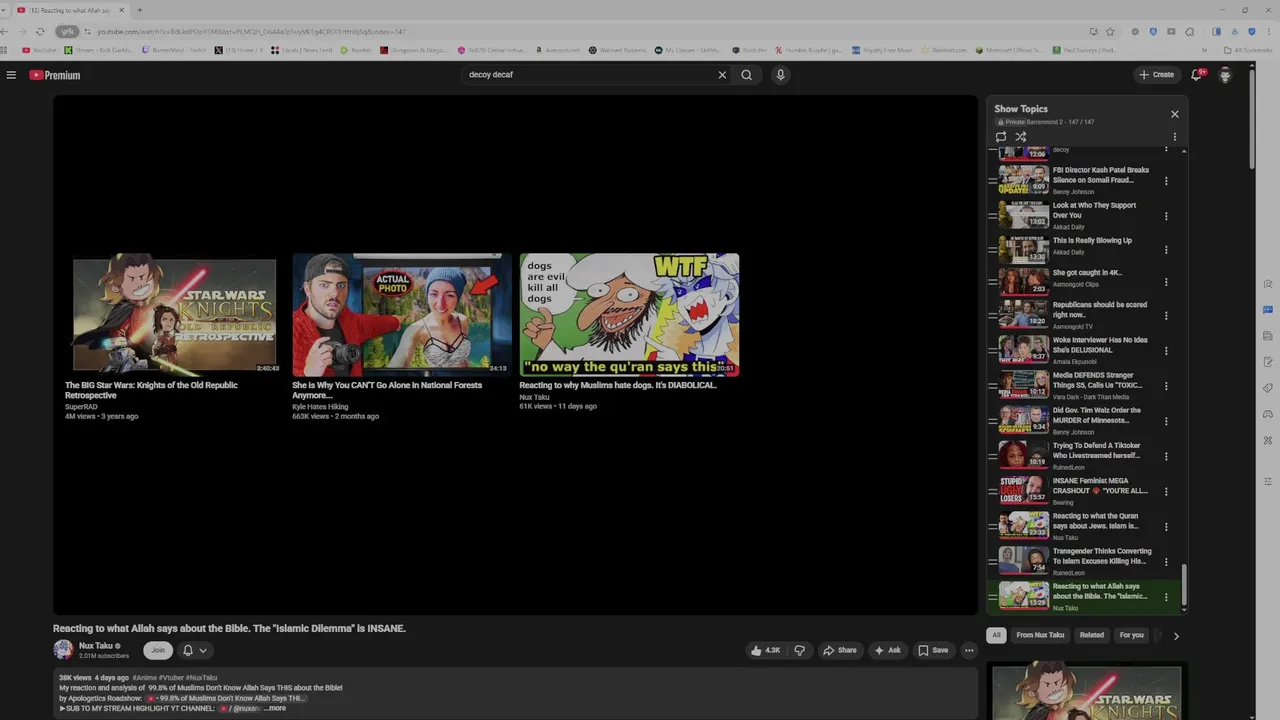Viewport: 1280px width, 720px height.
Task: Grab reorder handle of Woke Interviewer video
Action: click(992, 351)
